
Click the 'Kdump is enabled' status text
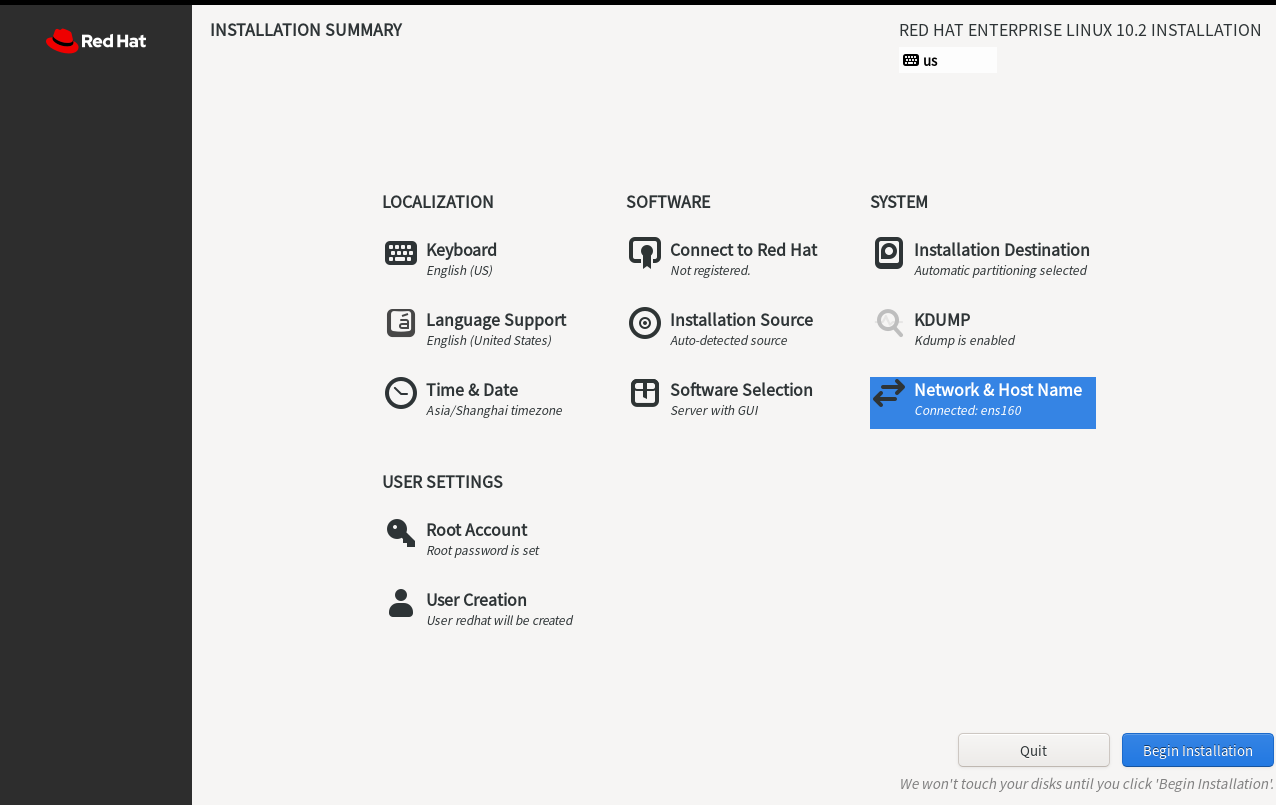point(964,341)
